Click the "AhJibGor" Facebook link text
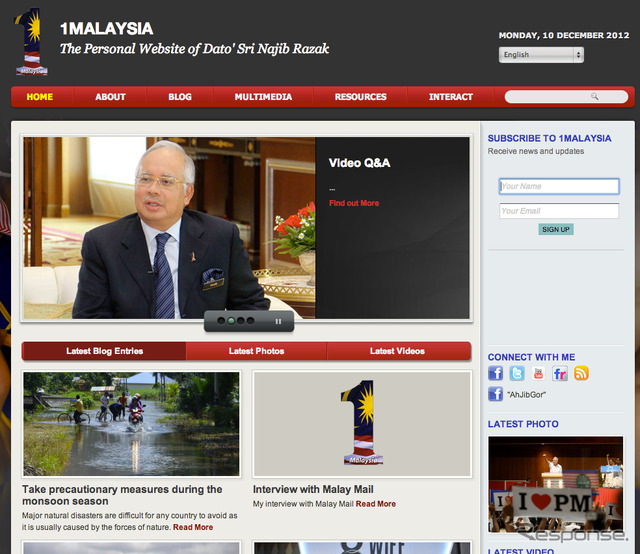Image resolution: width=640 pixels, height=554 pixels. pyautogui.click(x=526, y=395)
